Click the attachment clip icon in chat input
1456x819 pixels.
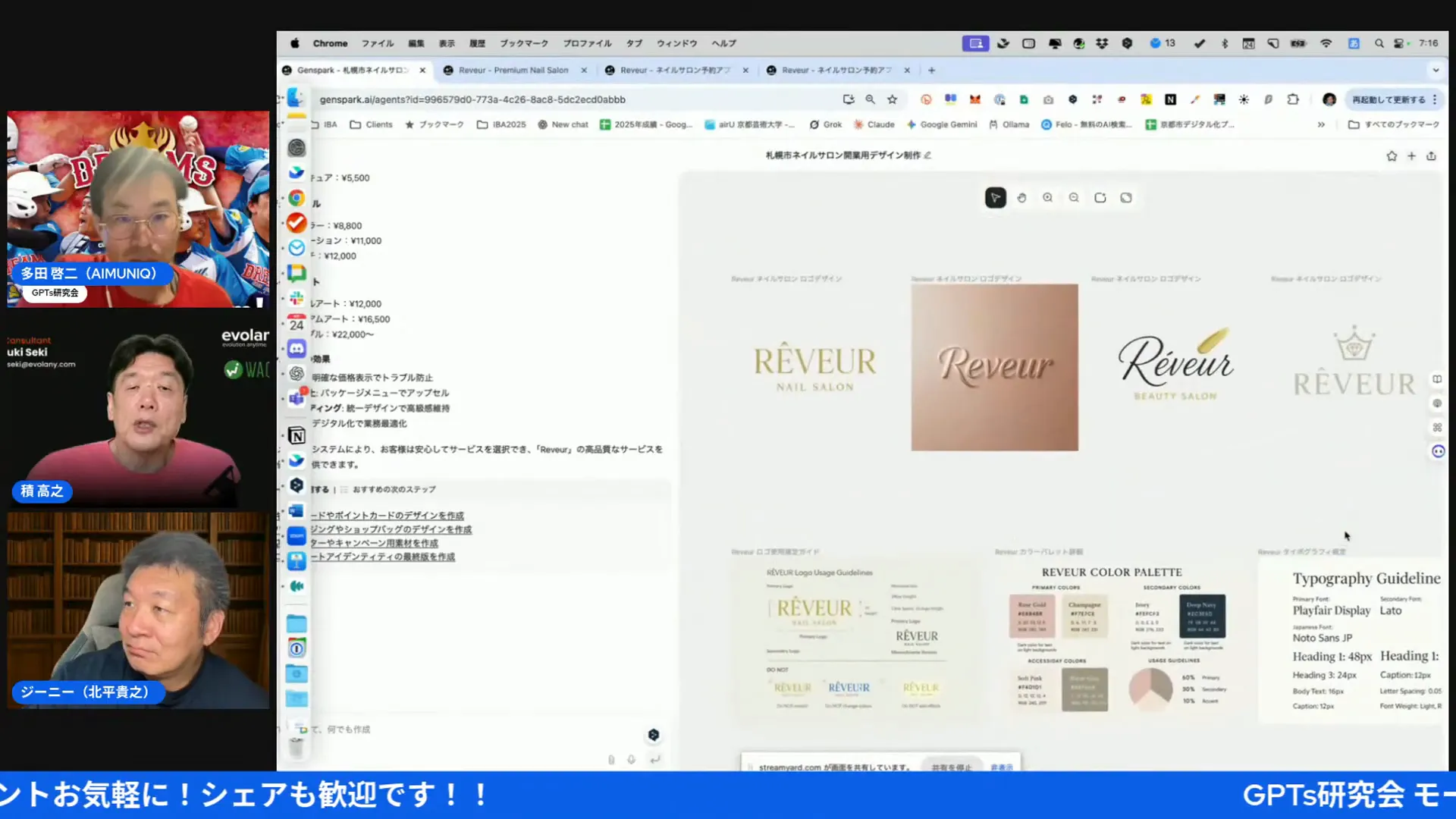tap(611, 759)
